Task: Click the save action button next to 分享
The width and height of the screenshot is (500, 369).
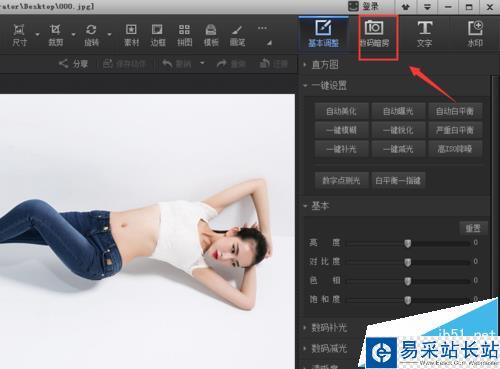Action: (x=124, y=64)
